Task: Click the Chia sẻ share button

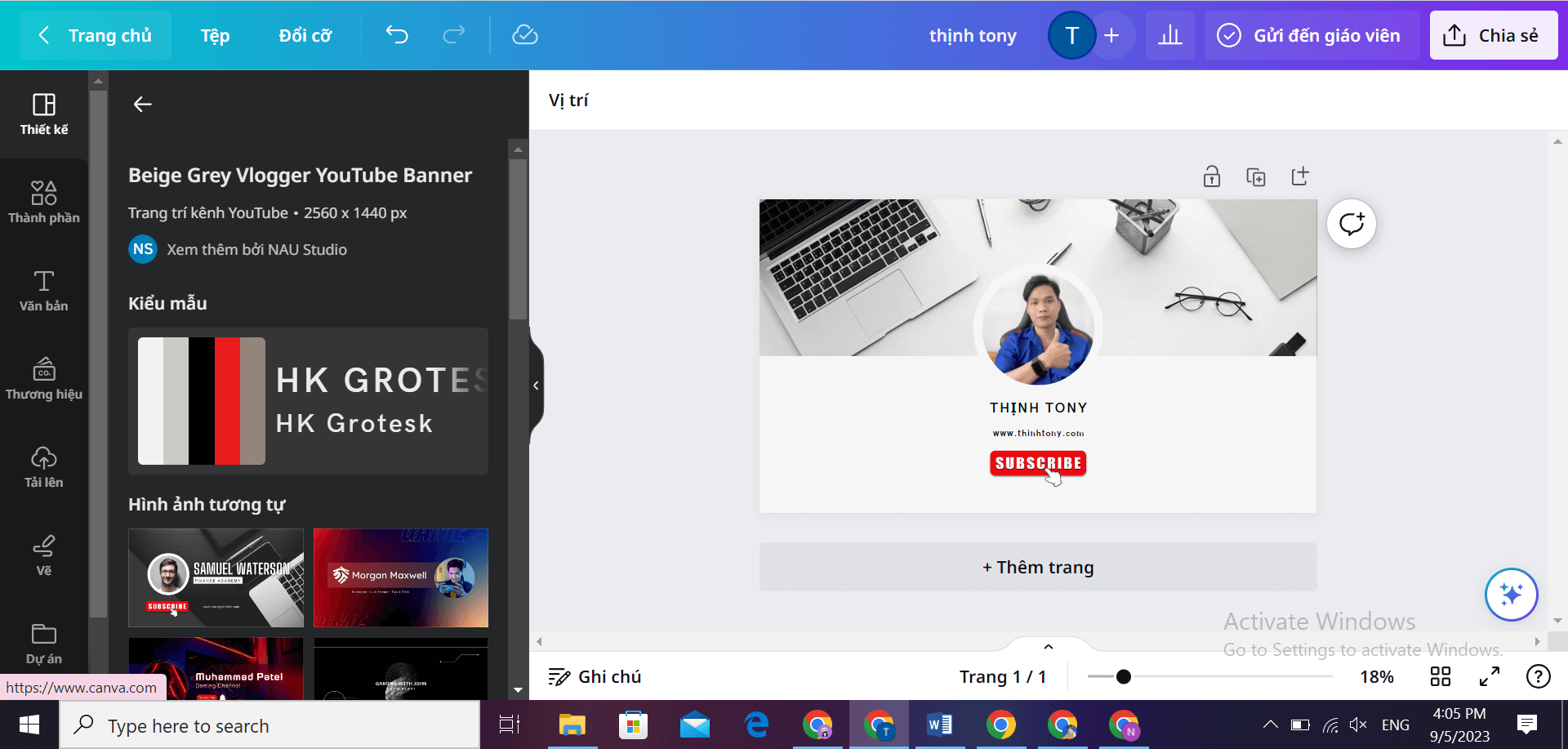Action: point(1493,34)
